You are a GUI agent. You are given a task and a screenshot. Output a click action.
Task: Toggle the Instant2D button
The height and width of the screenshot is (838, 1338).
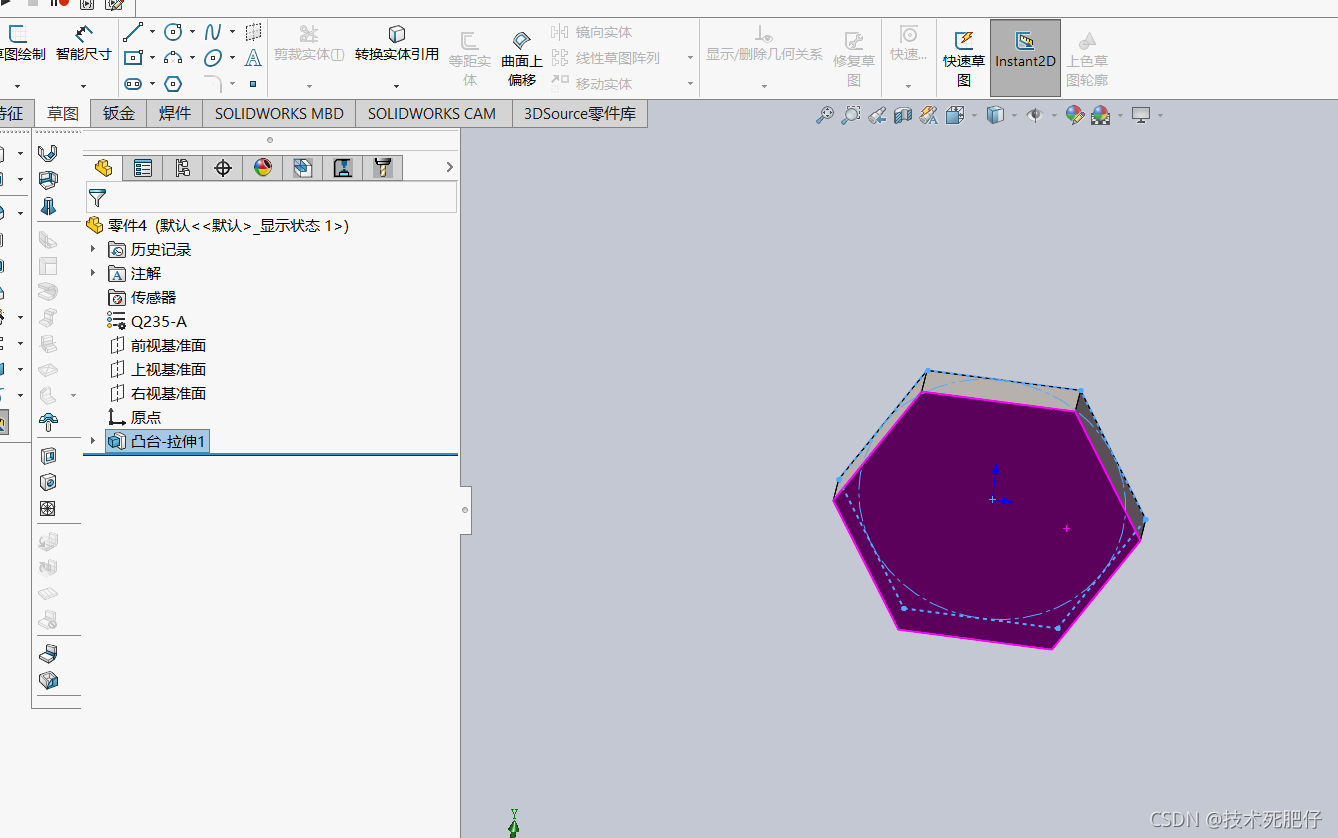pos(1025,58)
